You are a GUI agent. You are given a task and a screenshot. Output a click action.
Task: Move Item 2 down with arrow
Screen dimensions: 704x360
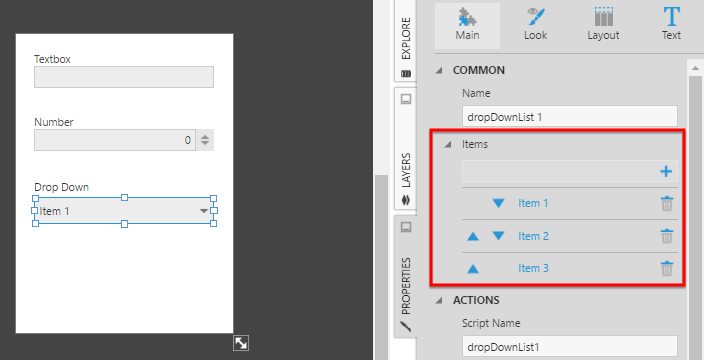click(498, 236)
